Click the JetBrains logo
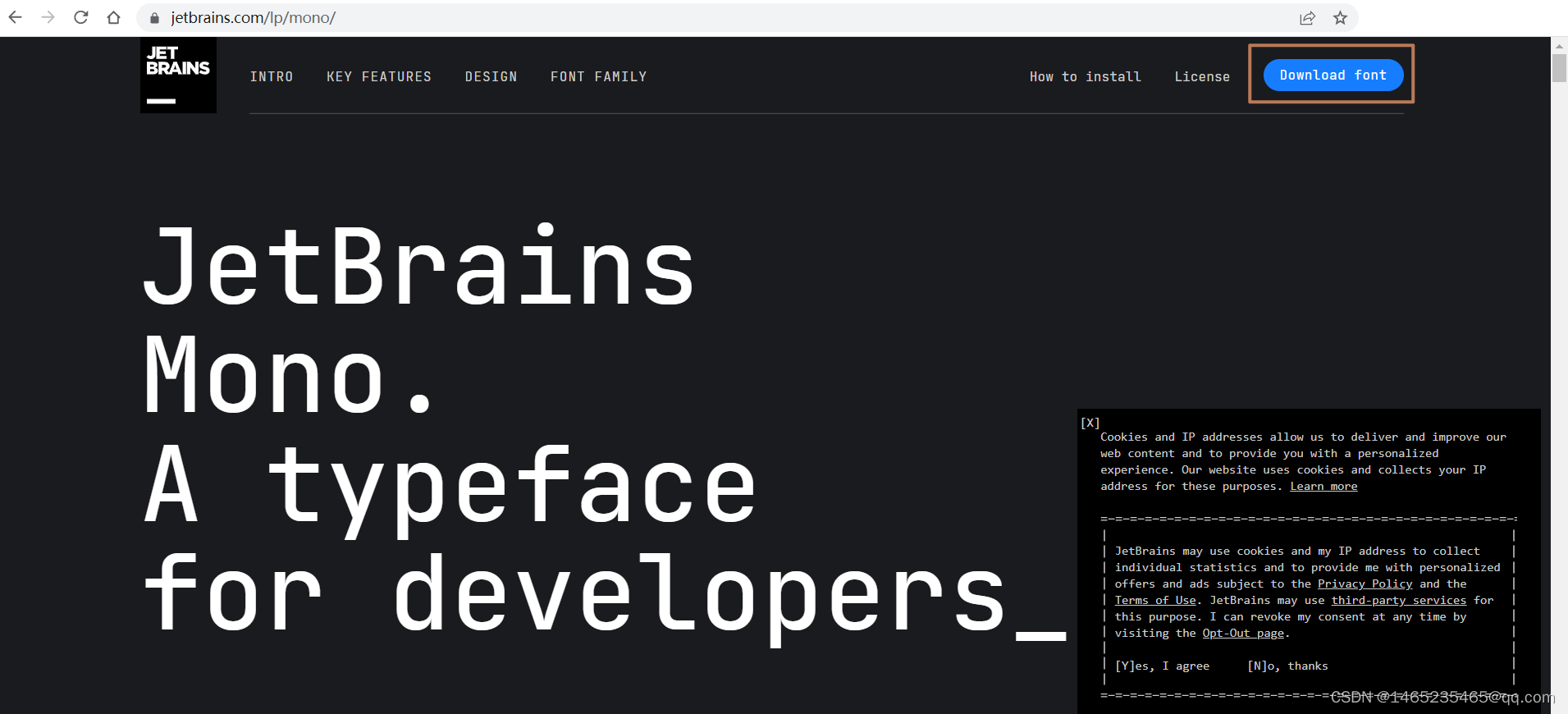The image size is (1568, 714). tap(178, 76)
